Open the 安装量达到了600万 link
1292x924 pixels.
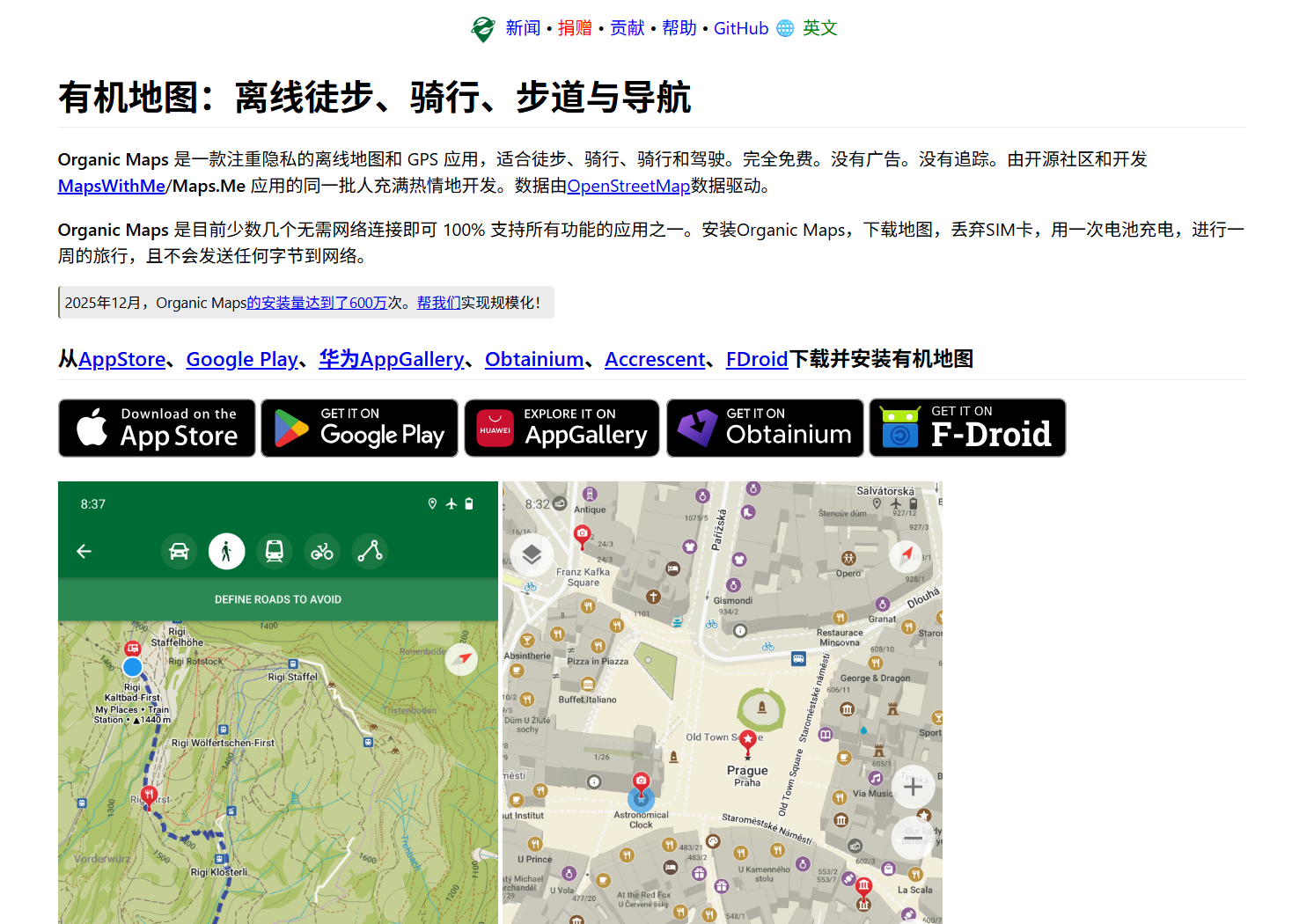tap(317, 303)
